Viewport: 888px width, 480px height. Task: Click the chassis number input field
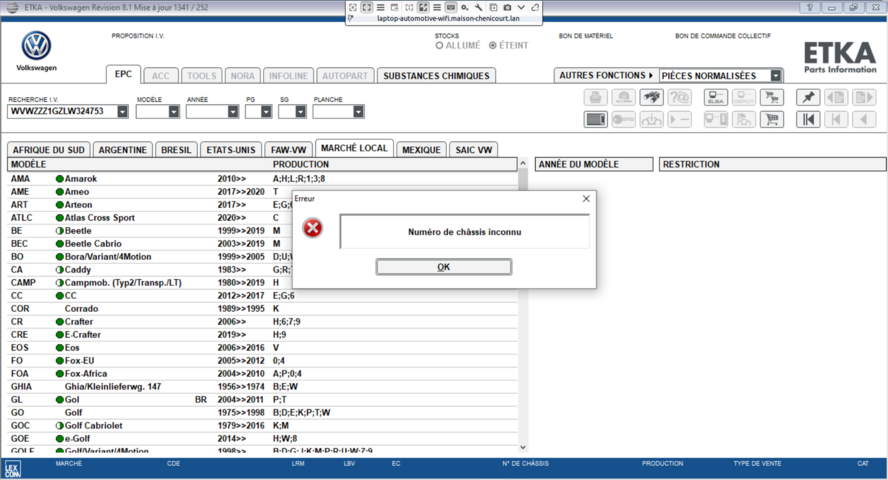tap(62, 112)
